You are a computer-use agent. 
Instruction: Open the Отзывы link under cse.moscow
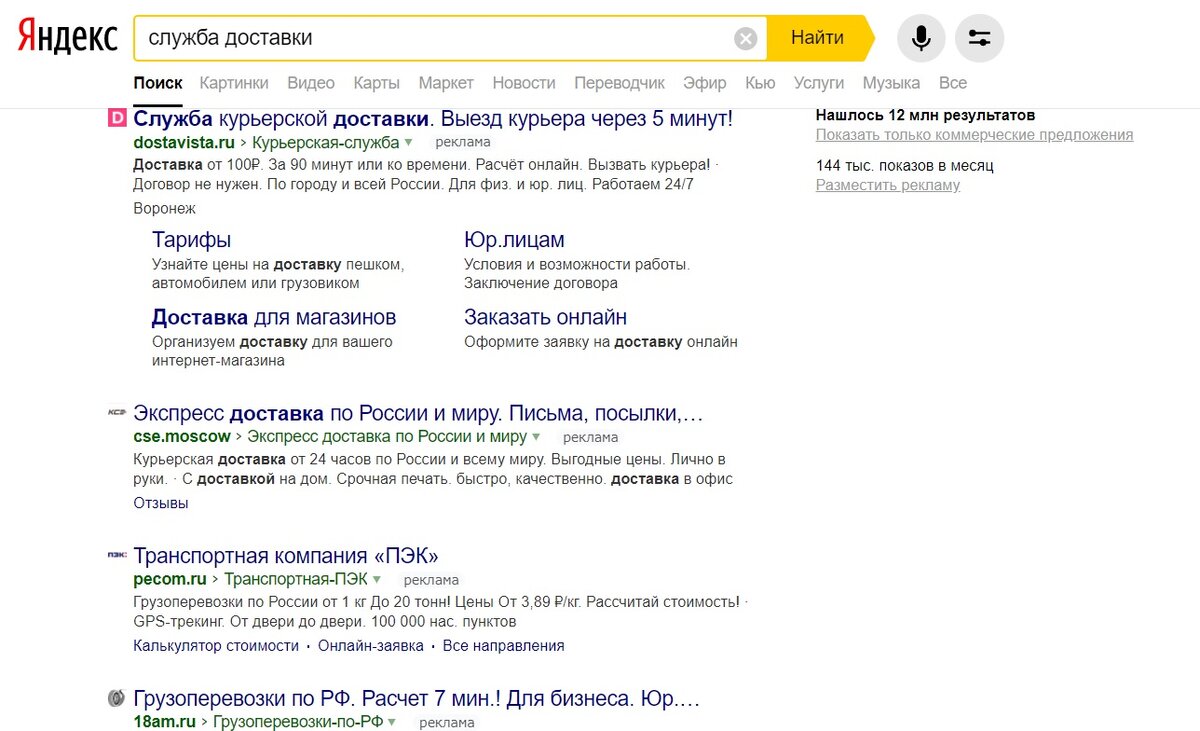point(161,503)
